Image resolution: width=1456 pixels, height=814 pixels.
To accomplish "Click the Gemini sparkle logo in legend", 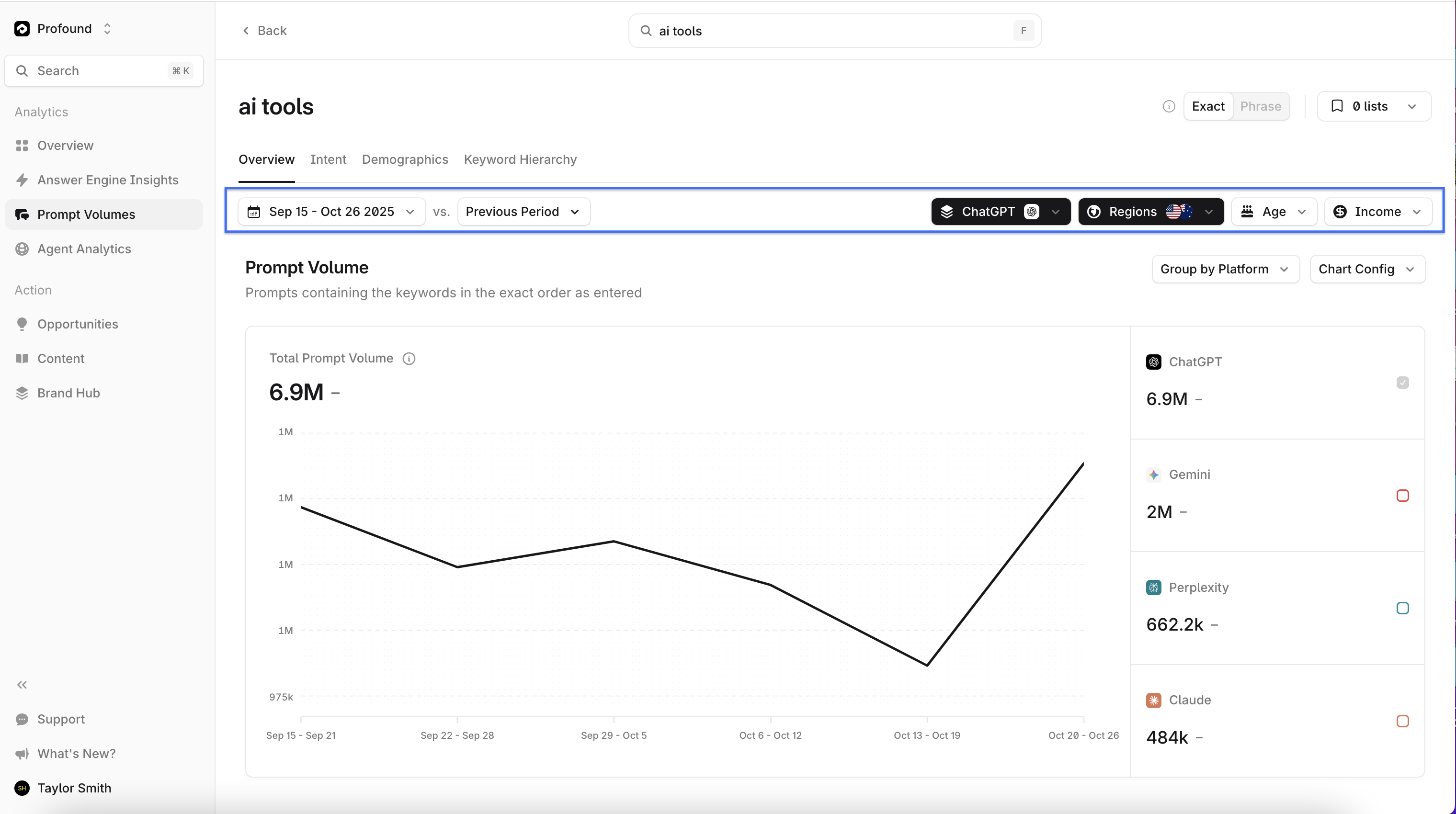I will coord(1154,475).
